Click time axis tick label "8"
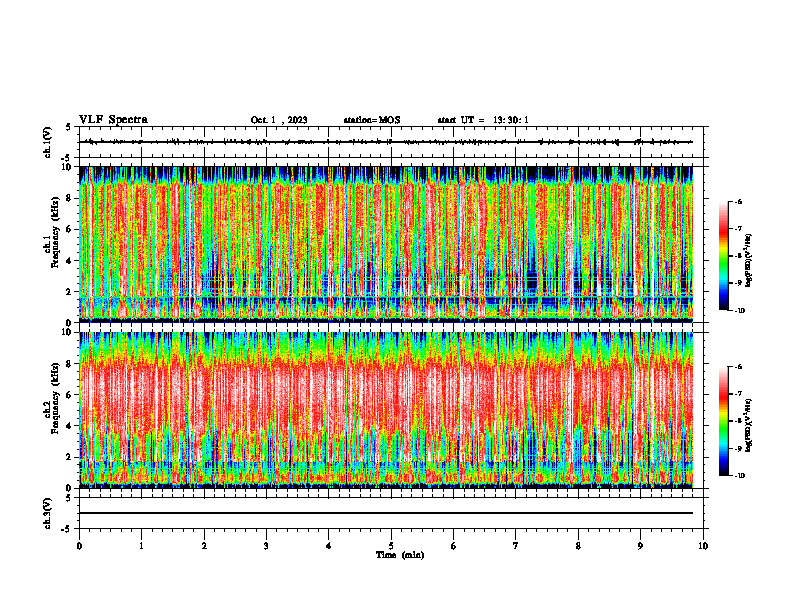The height and width of the screenshot is (612, 792). pos(578,546)
